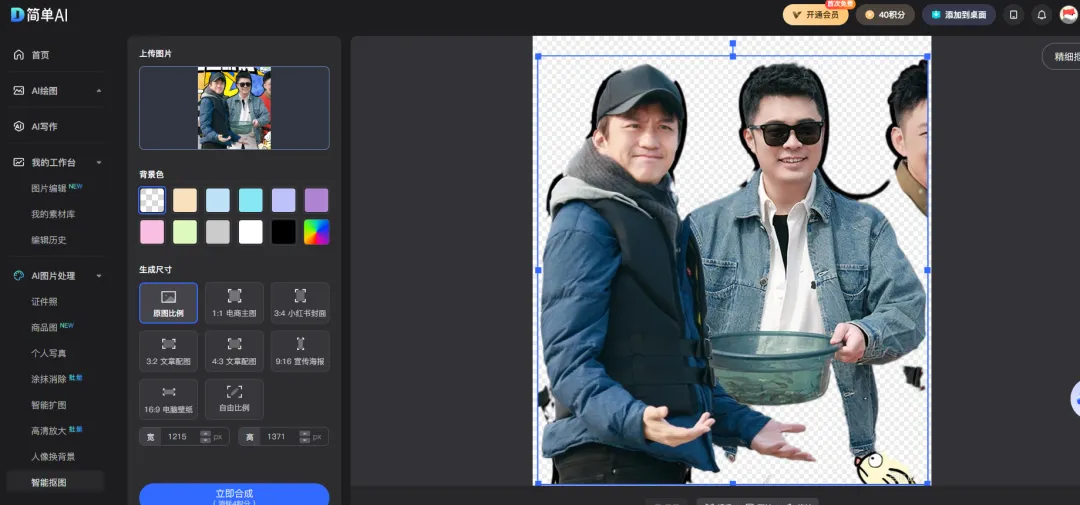Collapse the AI图片处理 menu arrow

pos(98,276)
